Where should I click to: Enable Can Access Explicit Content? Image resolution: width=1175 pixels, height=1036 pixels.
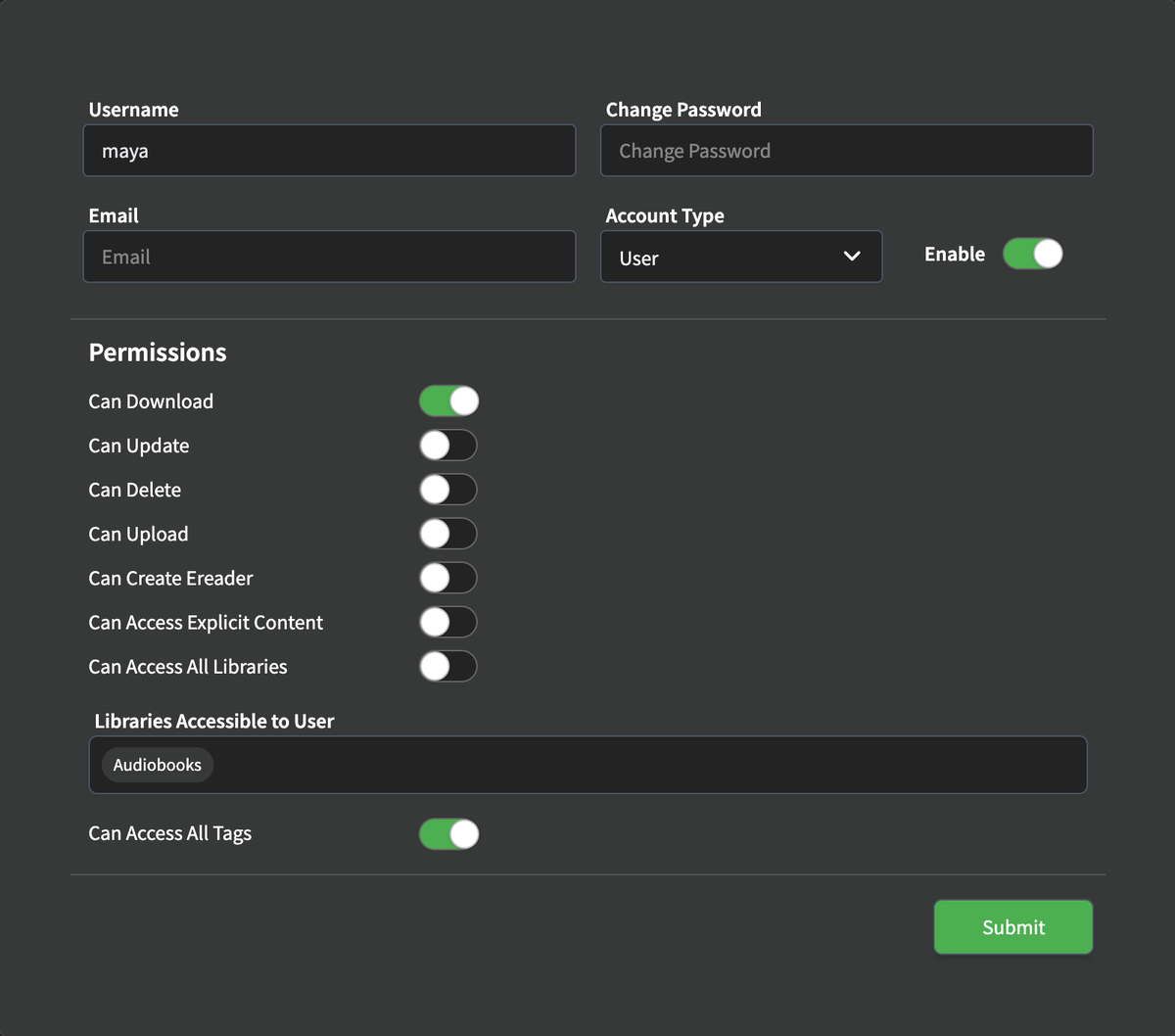click(448, 622)
